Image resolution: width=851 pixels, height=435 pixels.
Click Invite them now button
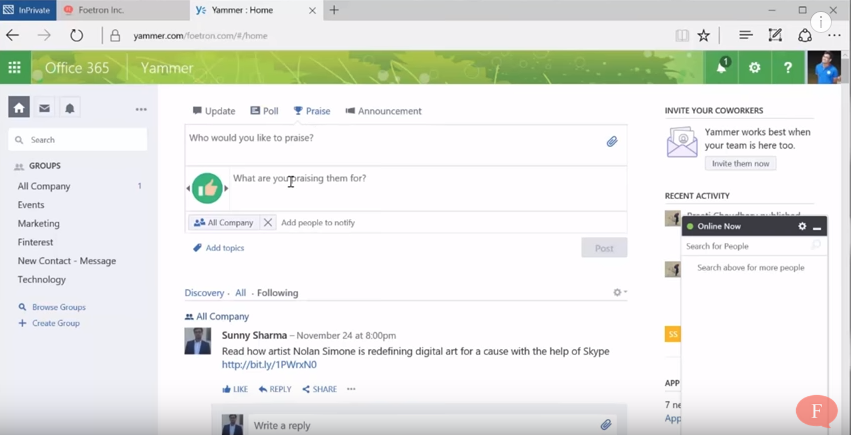pos(740,163)
